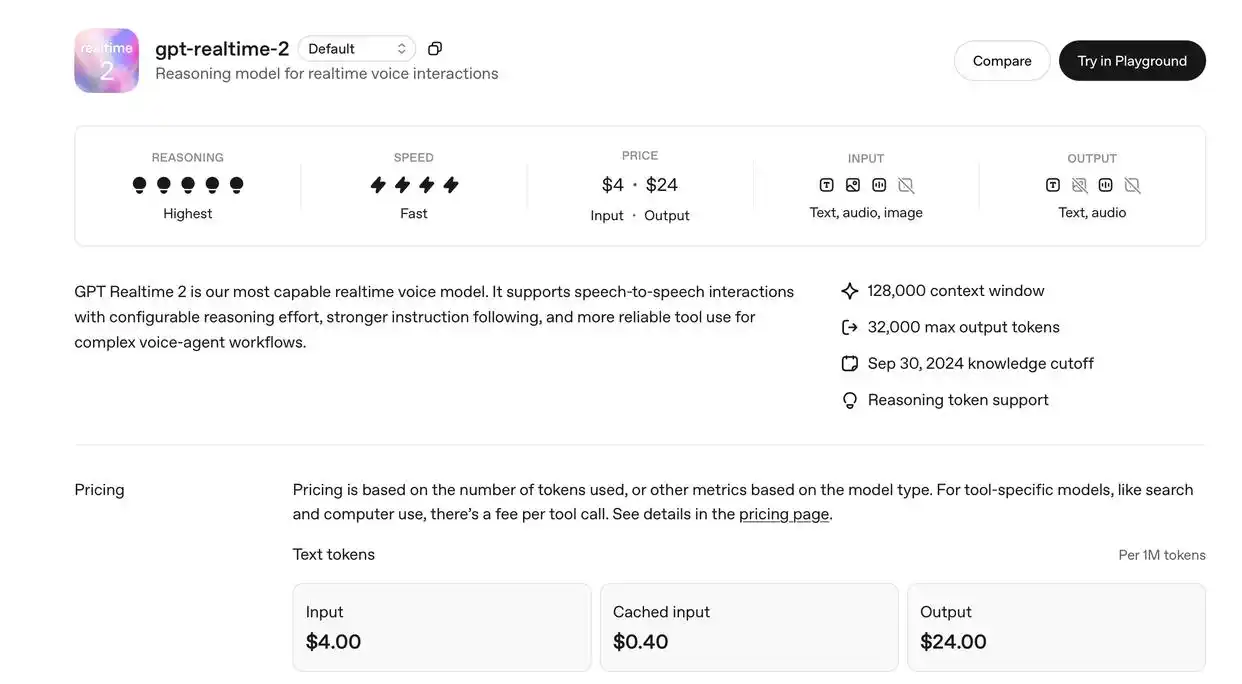Viewport: 1242px width, 684px height.
Task: Click the Compare button
Action: pos(1002,61)
